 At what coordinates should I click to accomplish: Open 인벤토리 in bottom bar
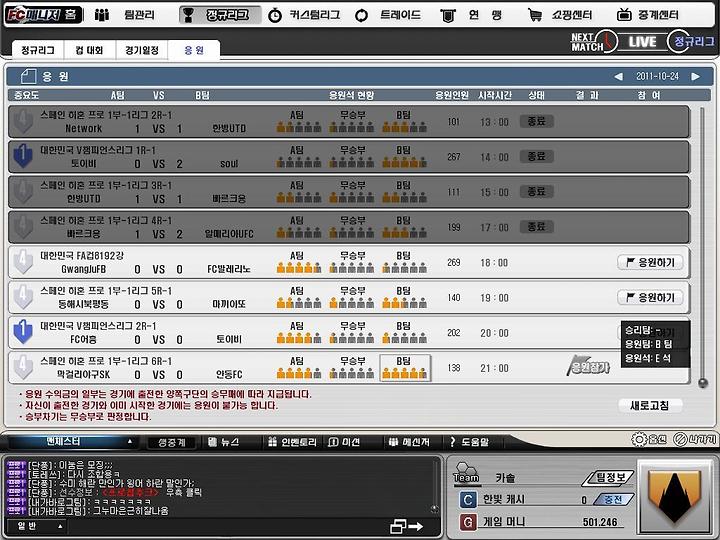pyautogui.click(x=292, y=442)
